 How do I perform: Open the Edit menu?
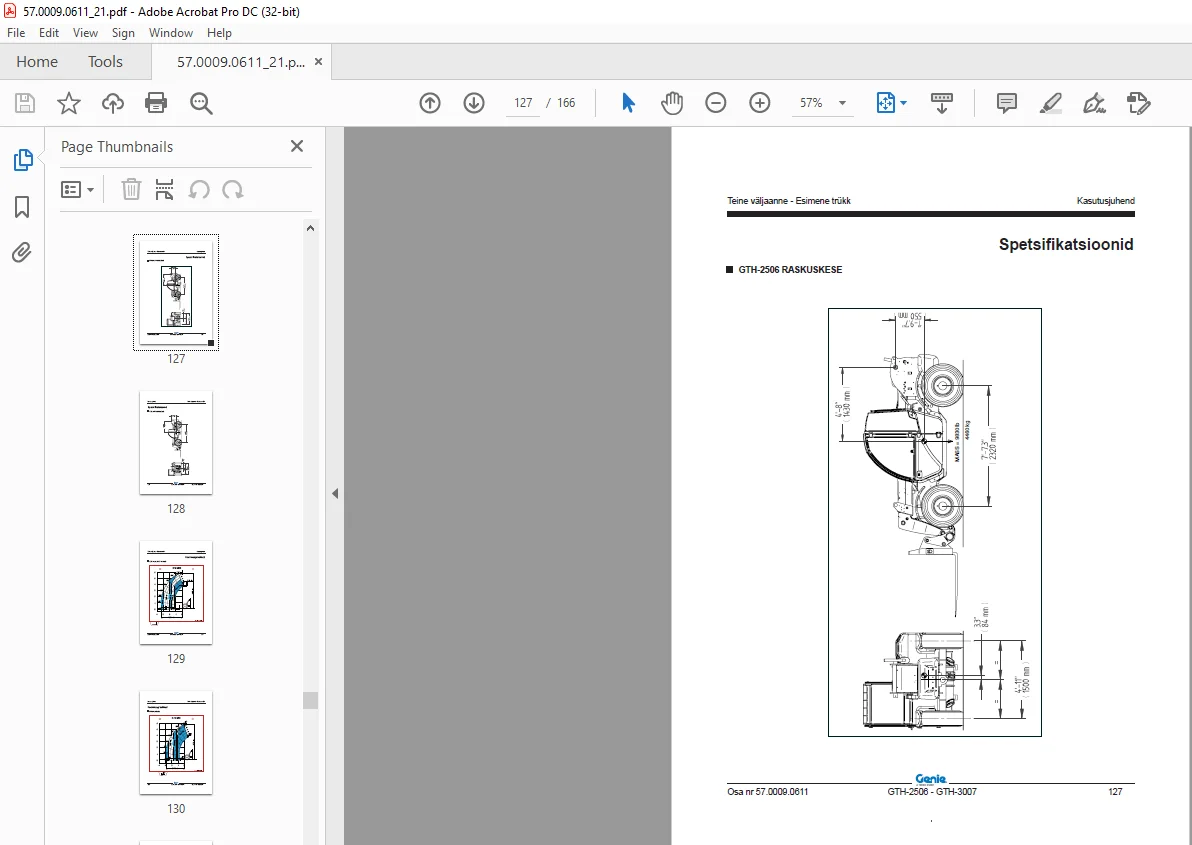click(49, 33)
